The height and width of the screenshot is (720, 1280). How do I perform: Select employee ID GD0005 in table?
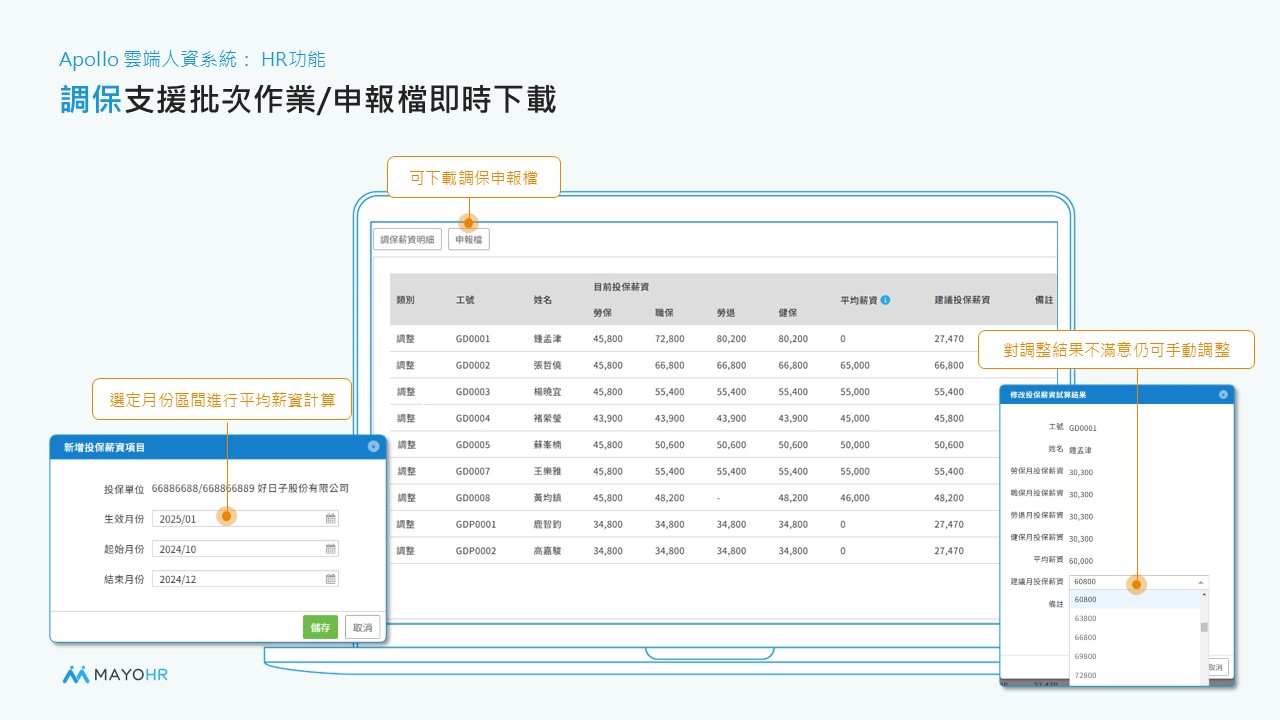click(473, 445)
